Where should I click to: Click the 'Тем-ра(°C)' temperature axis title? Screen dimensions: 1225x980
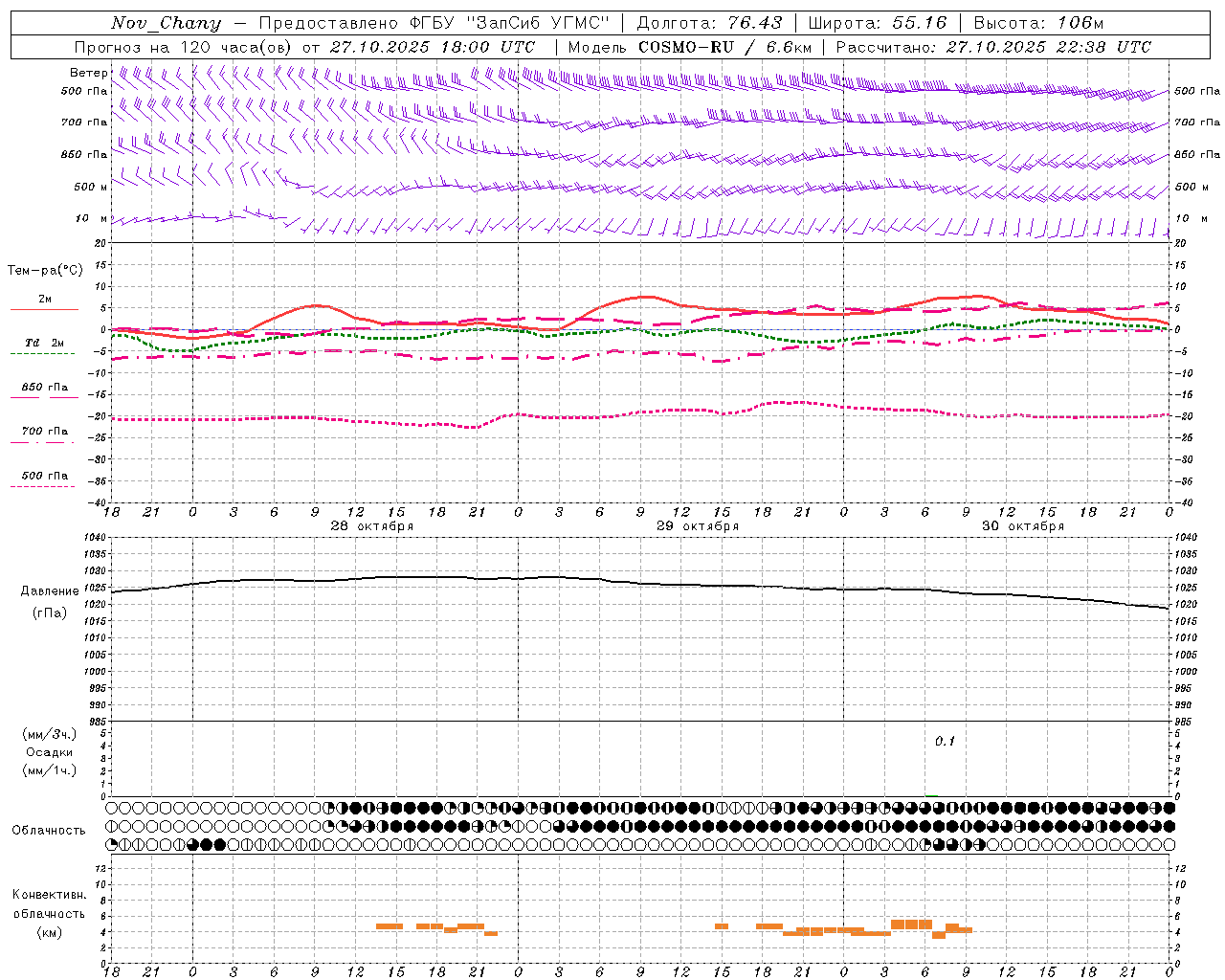[45, 271]
